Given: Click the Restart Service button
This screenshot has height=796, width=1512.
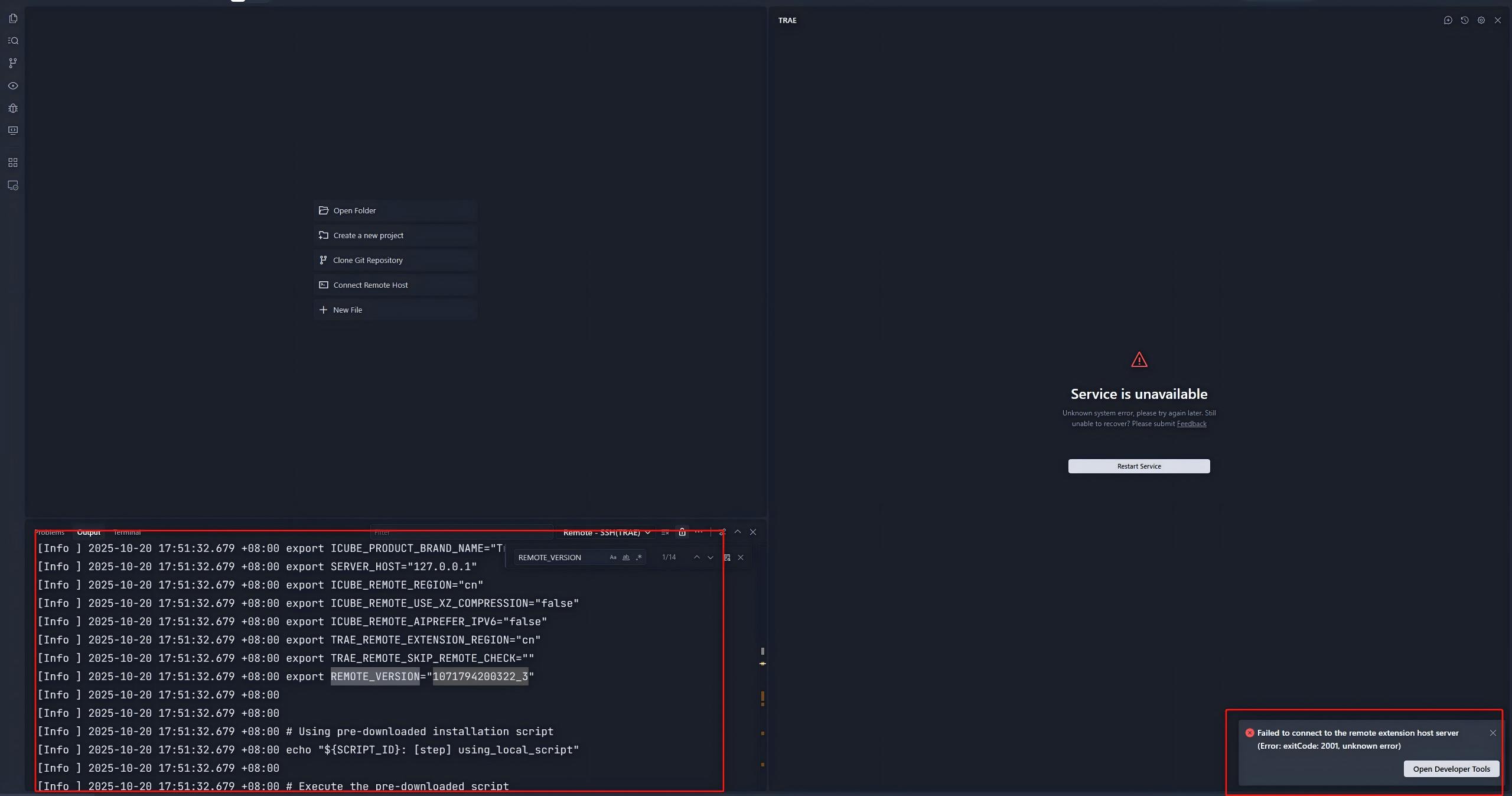Looking at the screenshot, I should [1138, 466].
